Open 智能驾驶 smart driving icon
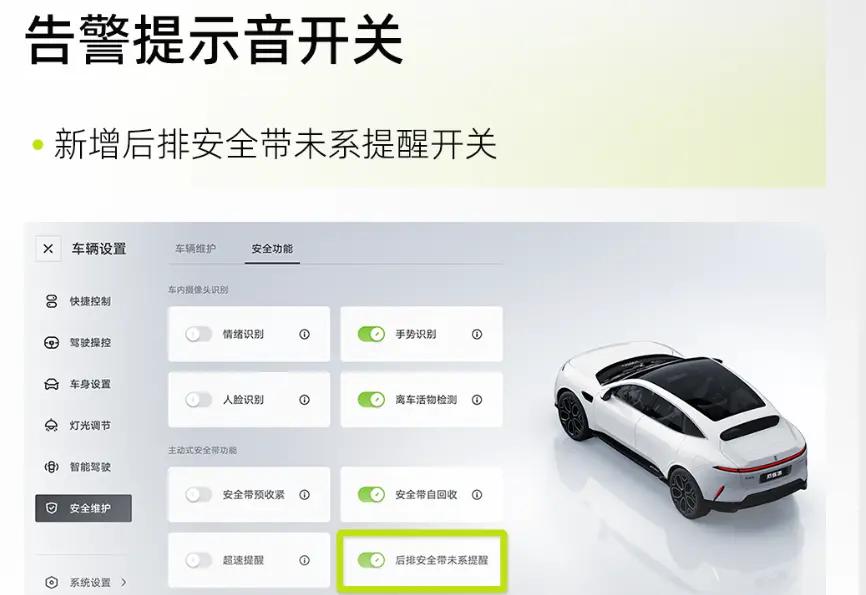866x595 pixels. point(51,467)
